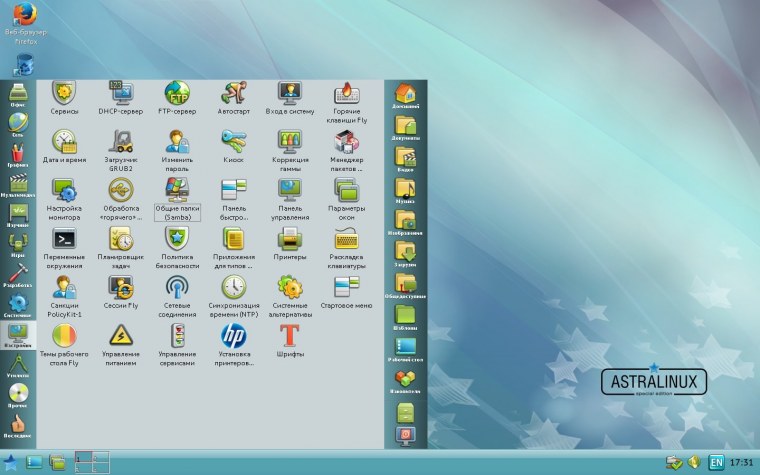Image resolution: width=760 pixels, height=475 pixels.
Task: Select the Системные menu category
Action: pos(18,305)
